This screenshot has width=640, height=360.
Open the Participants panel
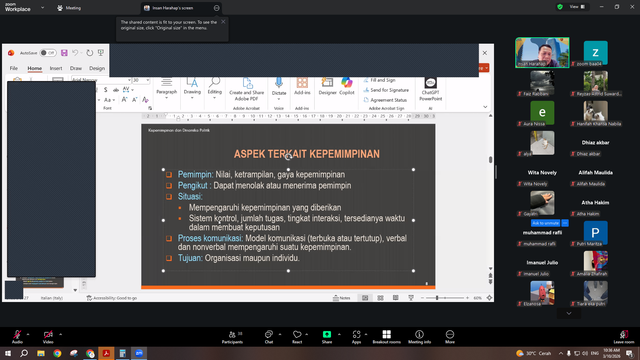point(232,337)
